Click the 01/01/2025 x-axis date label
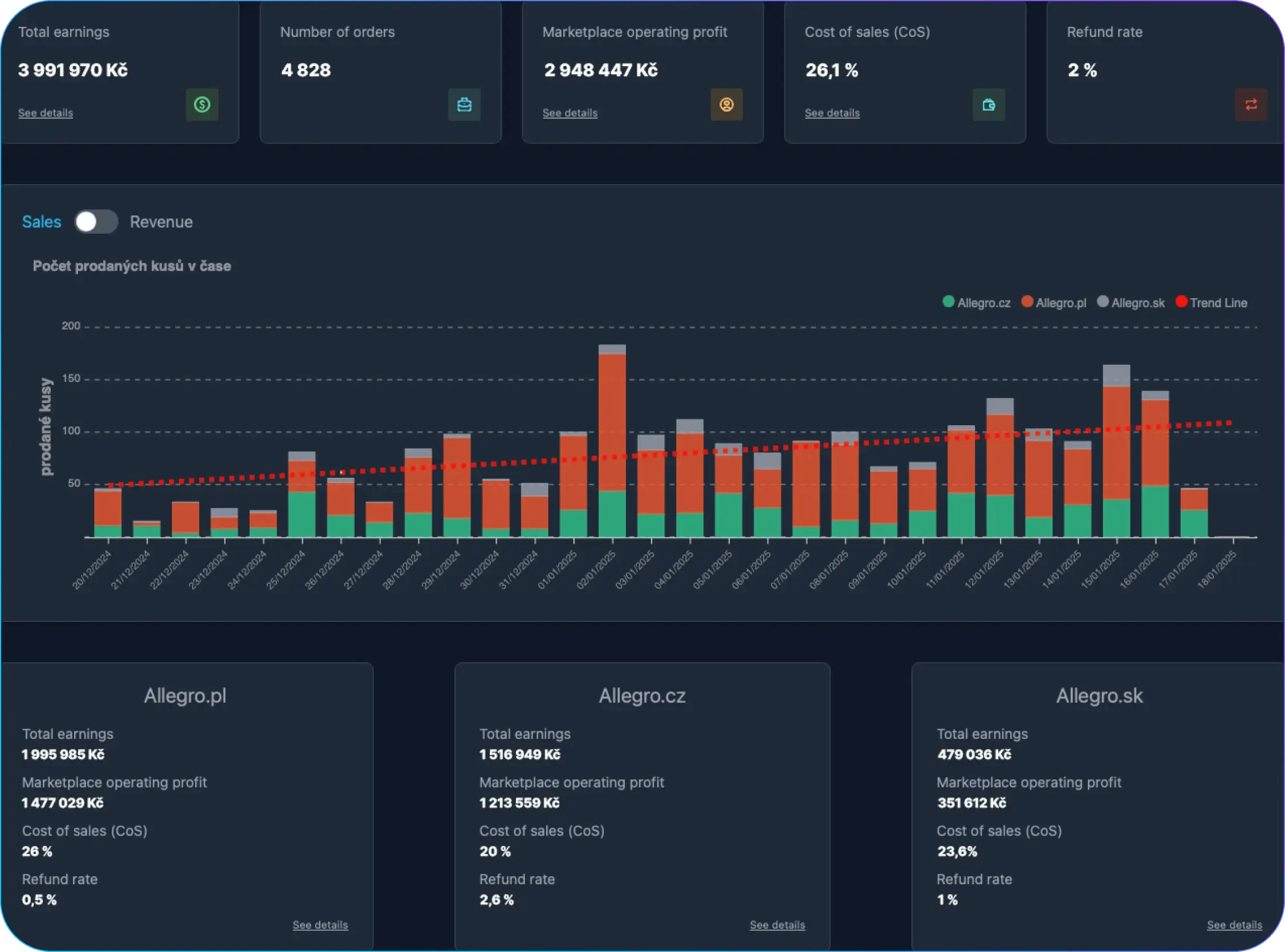This screenshot has width=1285, height=952. coord(557,569)
